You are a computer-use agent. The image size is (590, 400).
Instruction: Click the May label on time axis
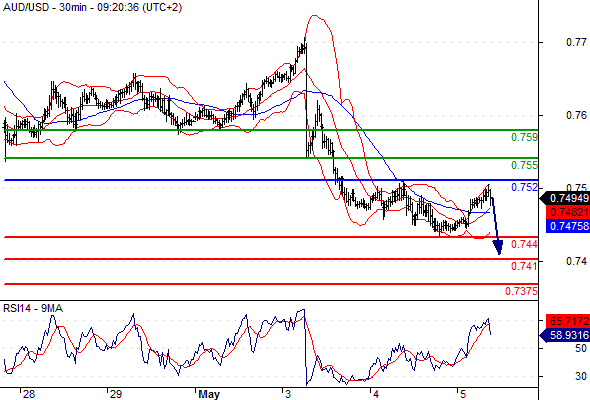(x=209, y=394)
